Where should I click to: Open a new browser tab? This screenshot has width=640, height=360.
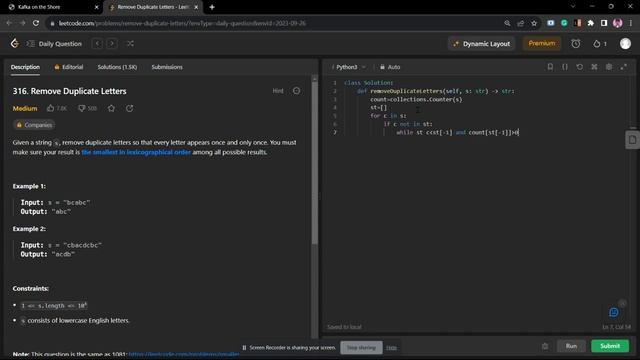pos(212,7)
